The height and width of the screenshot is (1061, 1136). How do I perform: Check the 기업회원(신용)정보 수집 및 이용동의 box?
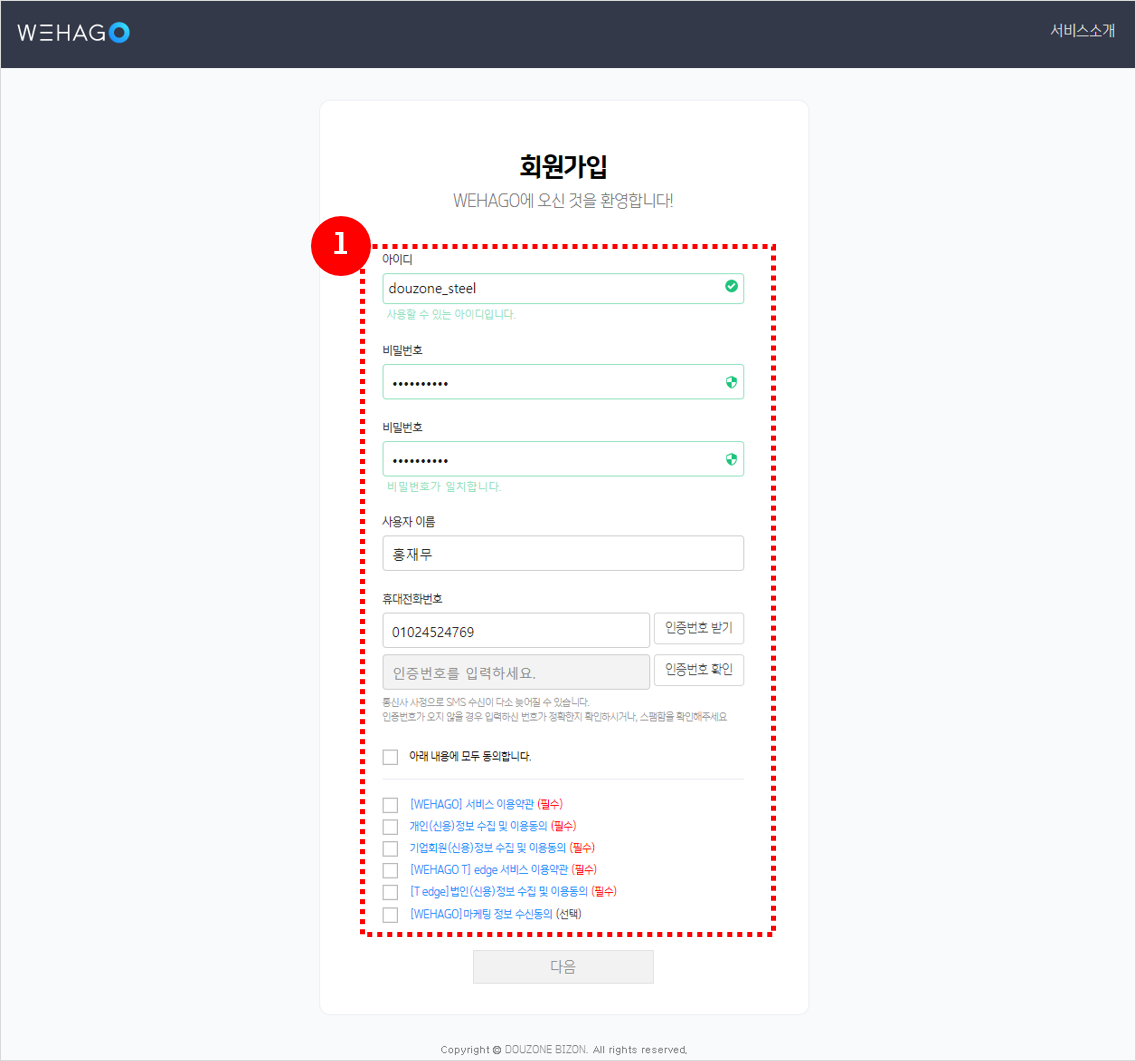[390, 849]
